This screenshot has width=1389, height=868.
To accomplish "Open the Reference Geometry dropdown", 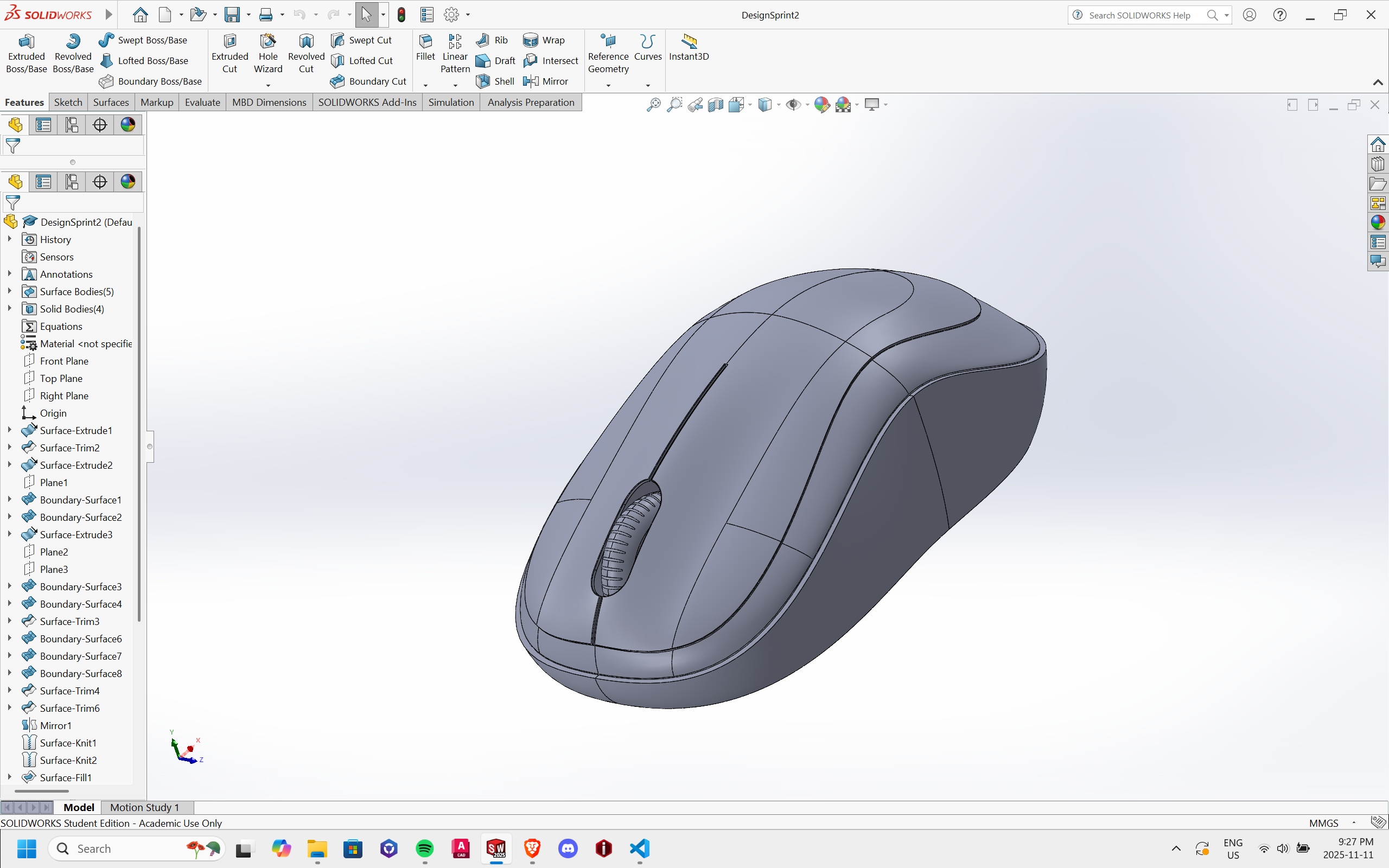I will click(x=608, y=85).
